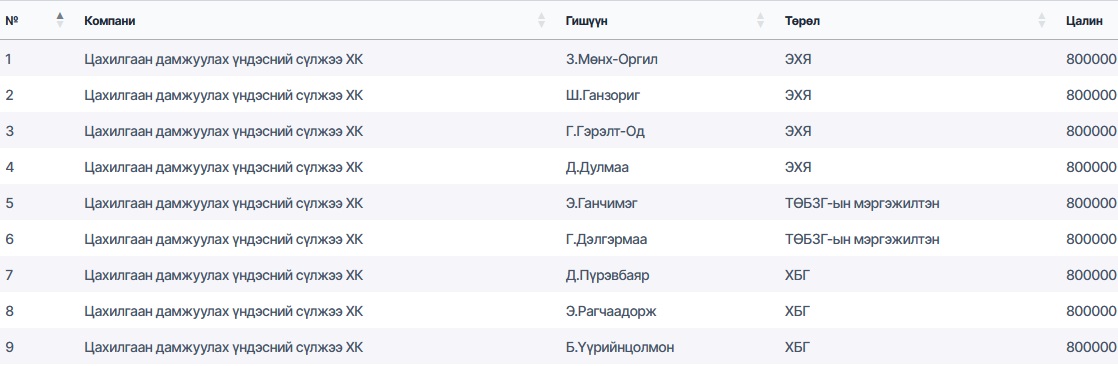Click sort arrows in Төрөл column header

pos(1042,20)
